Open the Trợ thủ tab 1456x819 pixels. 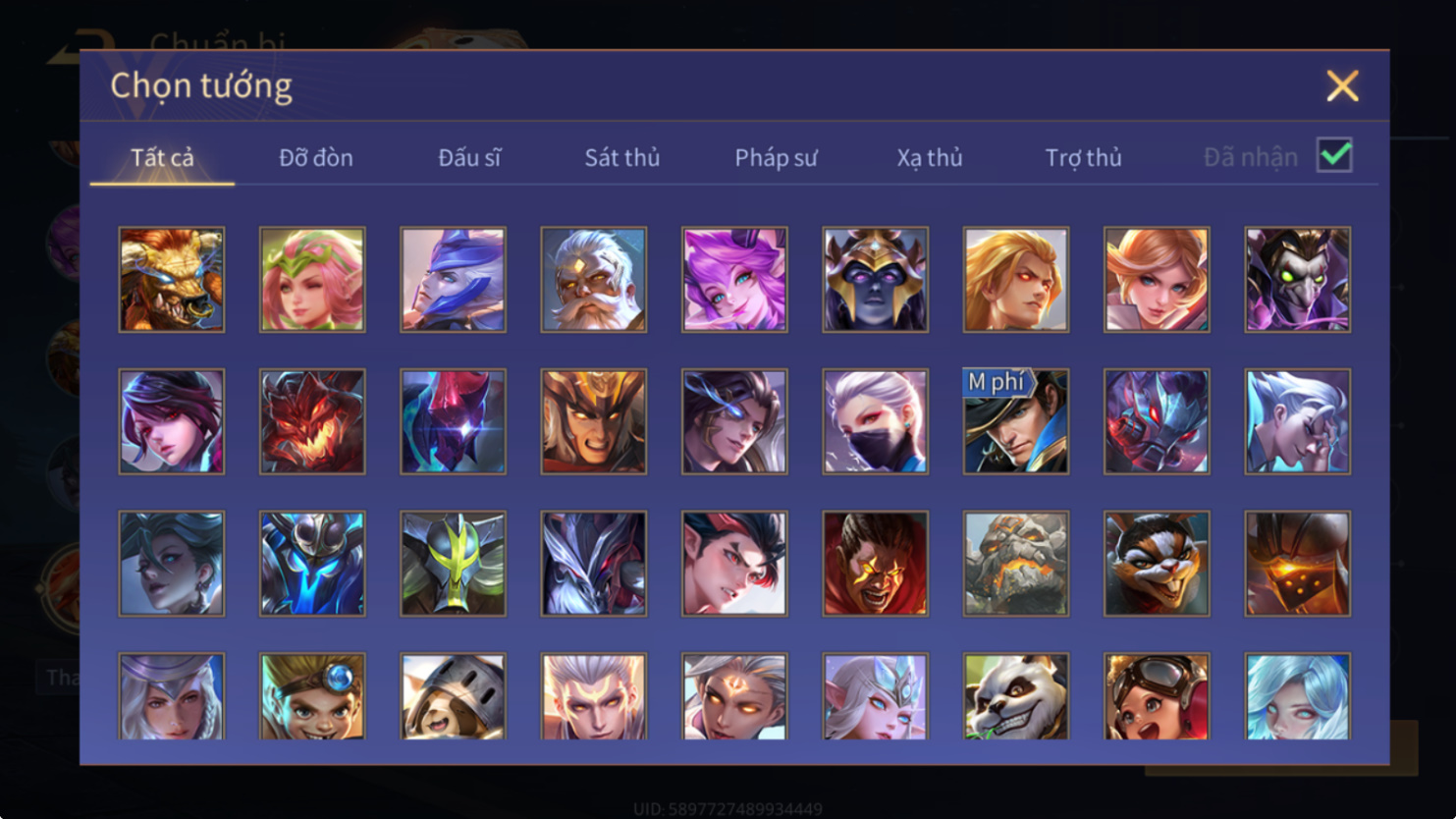(x=1083, y=157)
